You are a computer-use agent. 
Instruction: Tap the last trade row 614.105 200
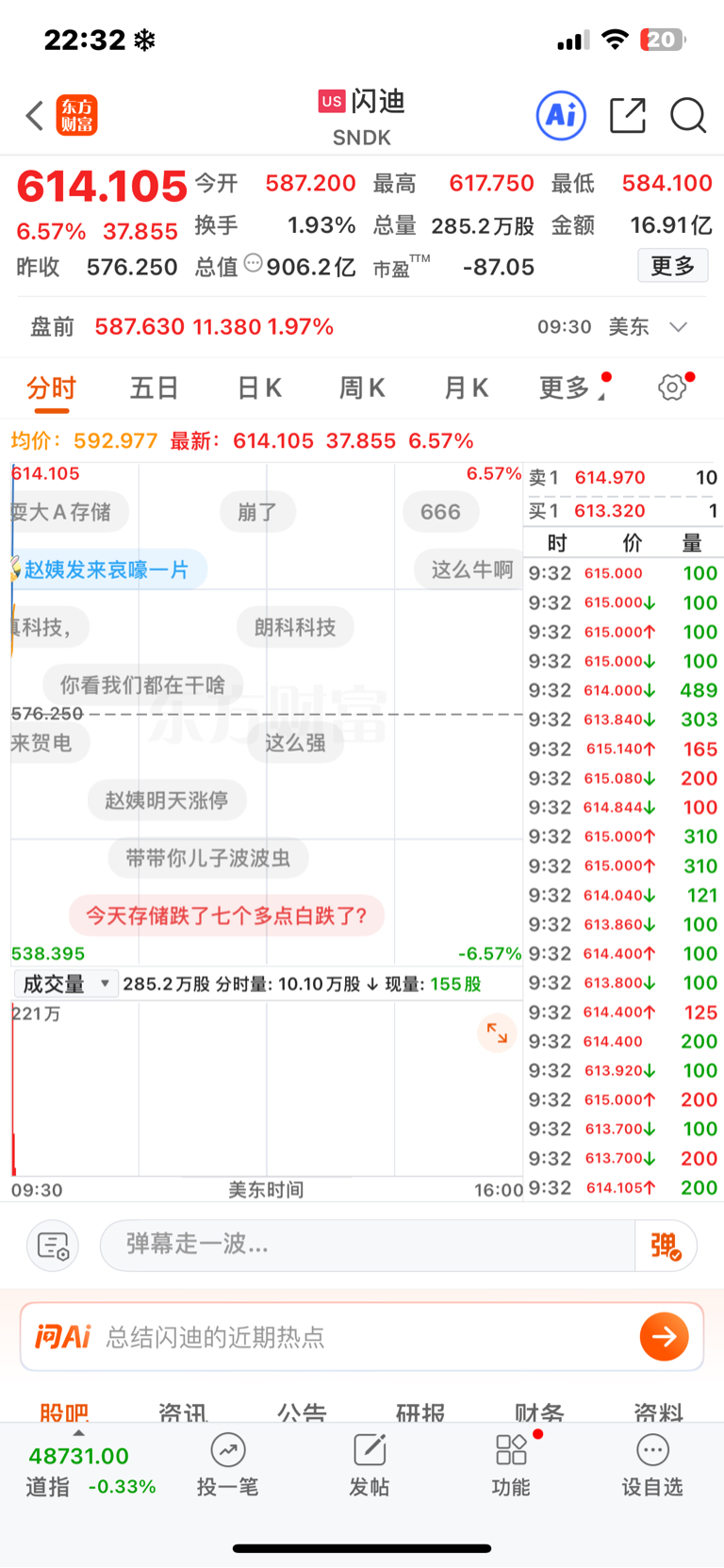(x=623, y=1187)
